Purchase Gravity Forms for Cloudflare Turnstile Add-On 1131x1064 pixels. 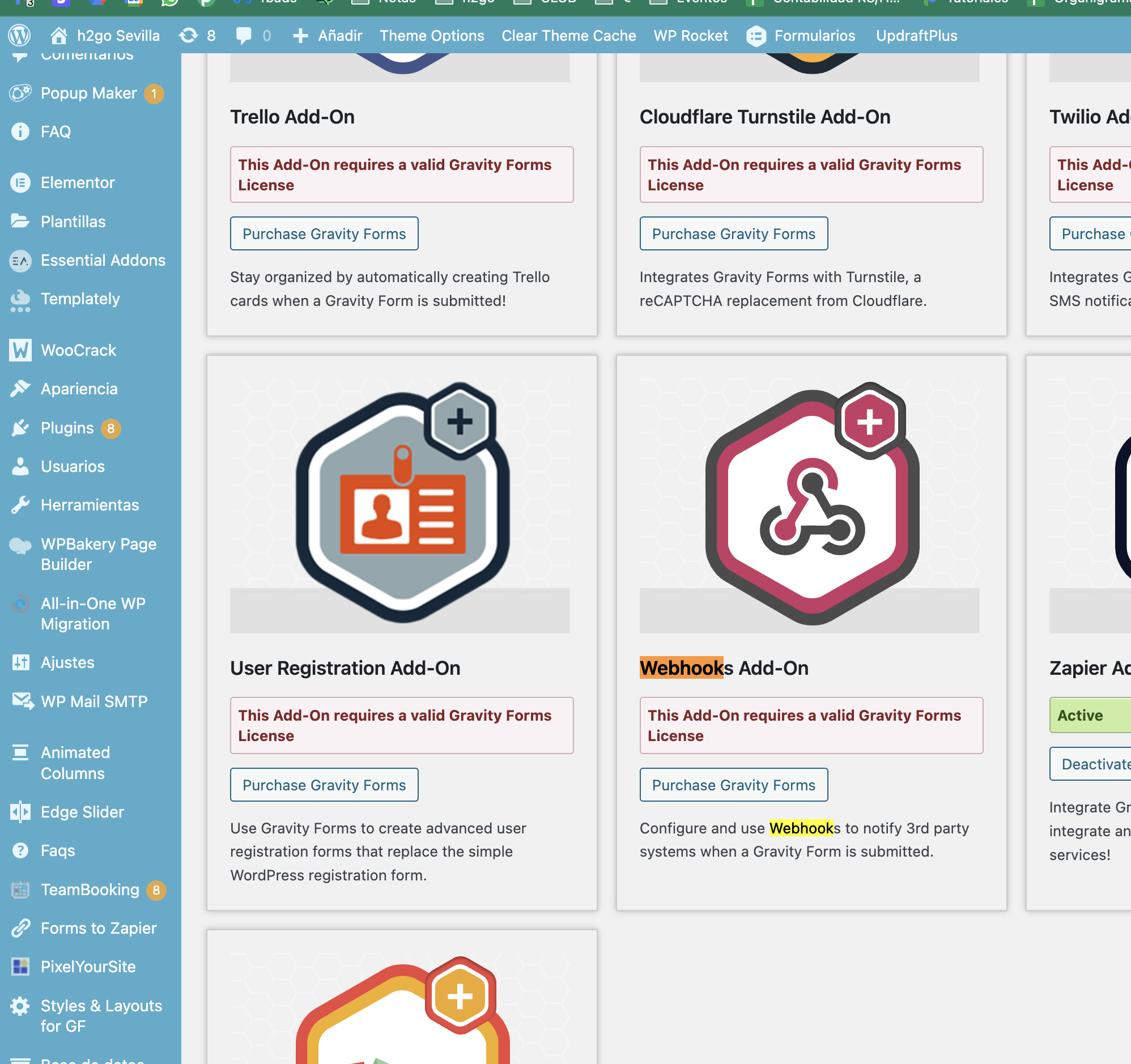733,234
